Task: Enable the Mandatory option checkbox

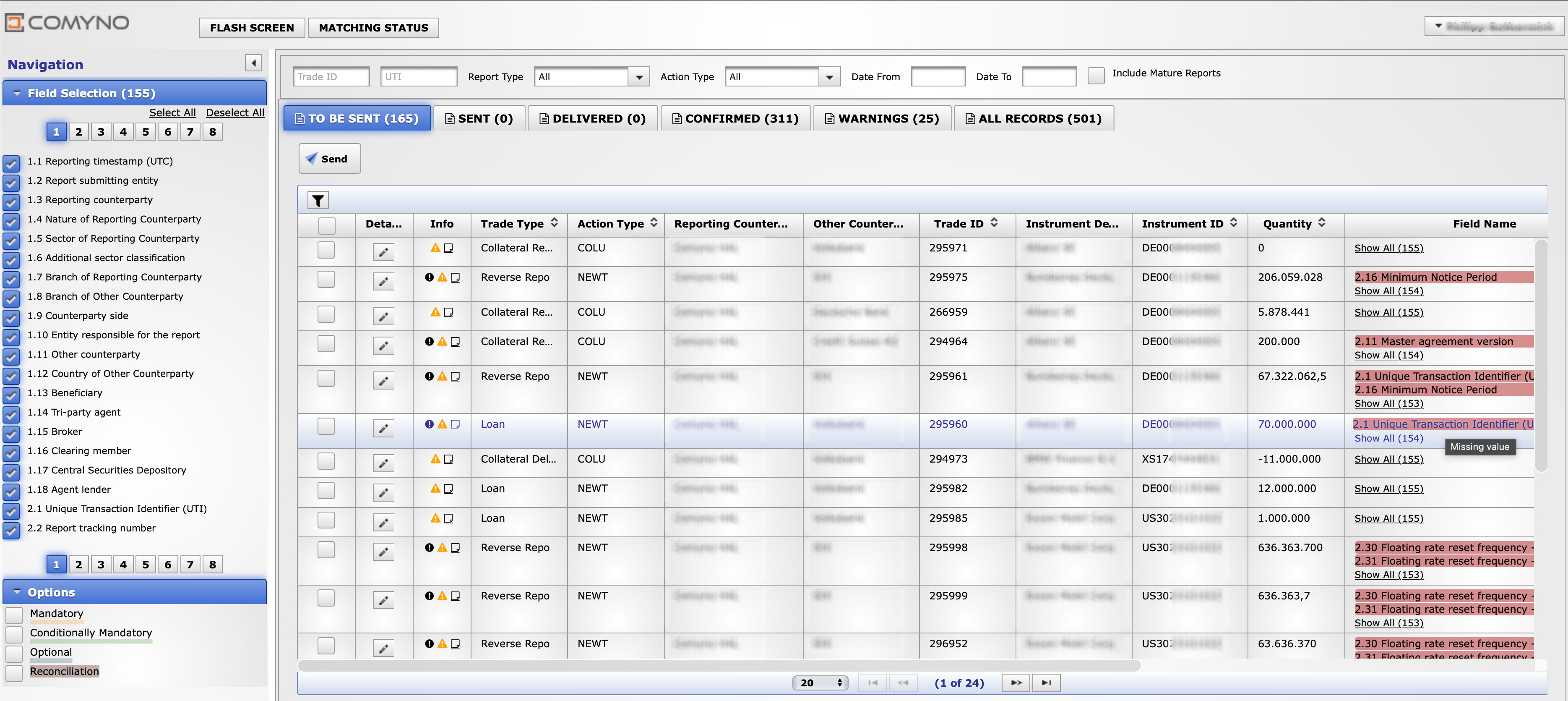Action: [14, 615]
